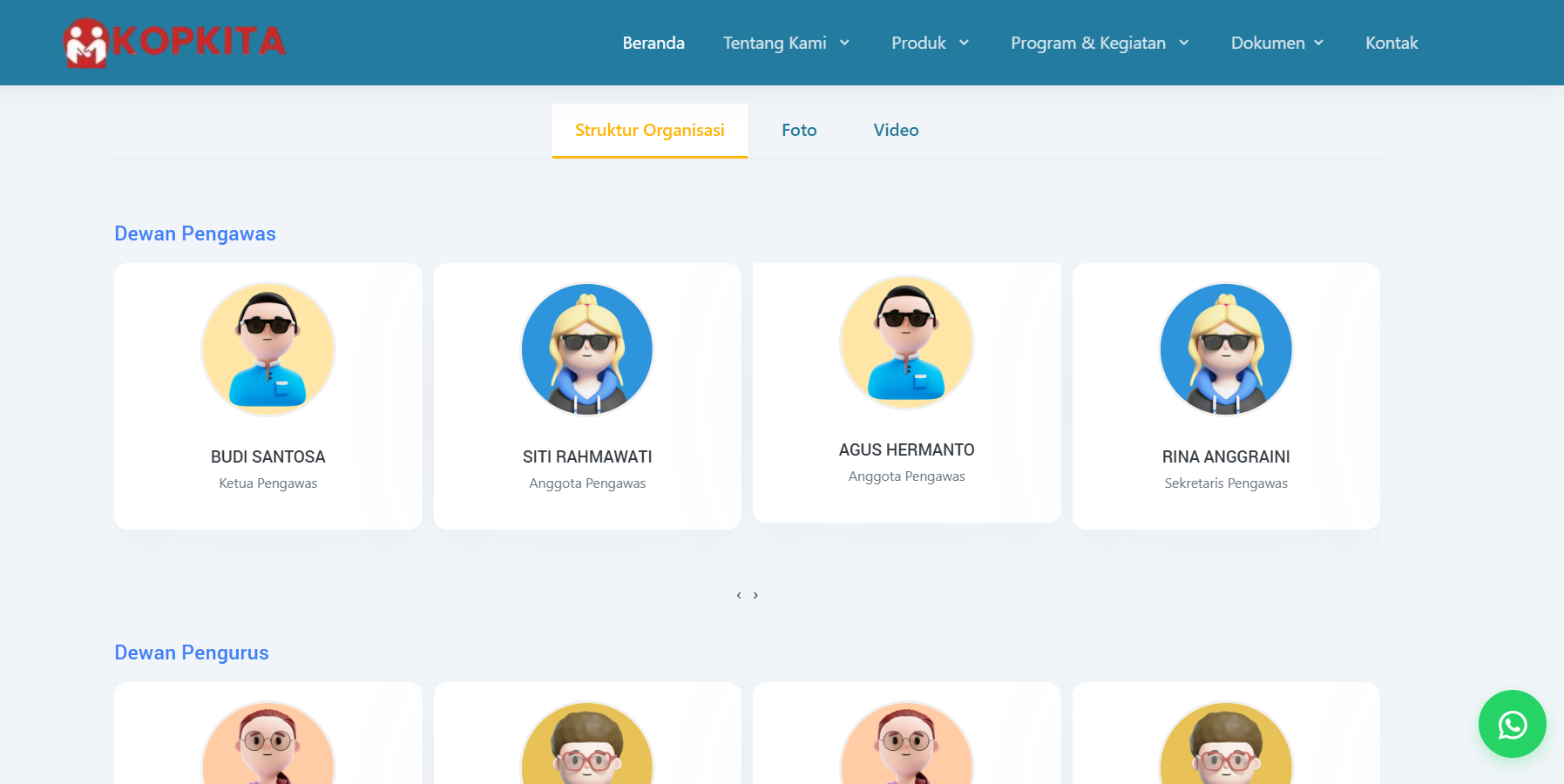Switch to the Video tab
This screenshot has width=1564, height=784.
[896, 130]
